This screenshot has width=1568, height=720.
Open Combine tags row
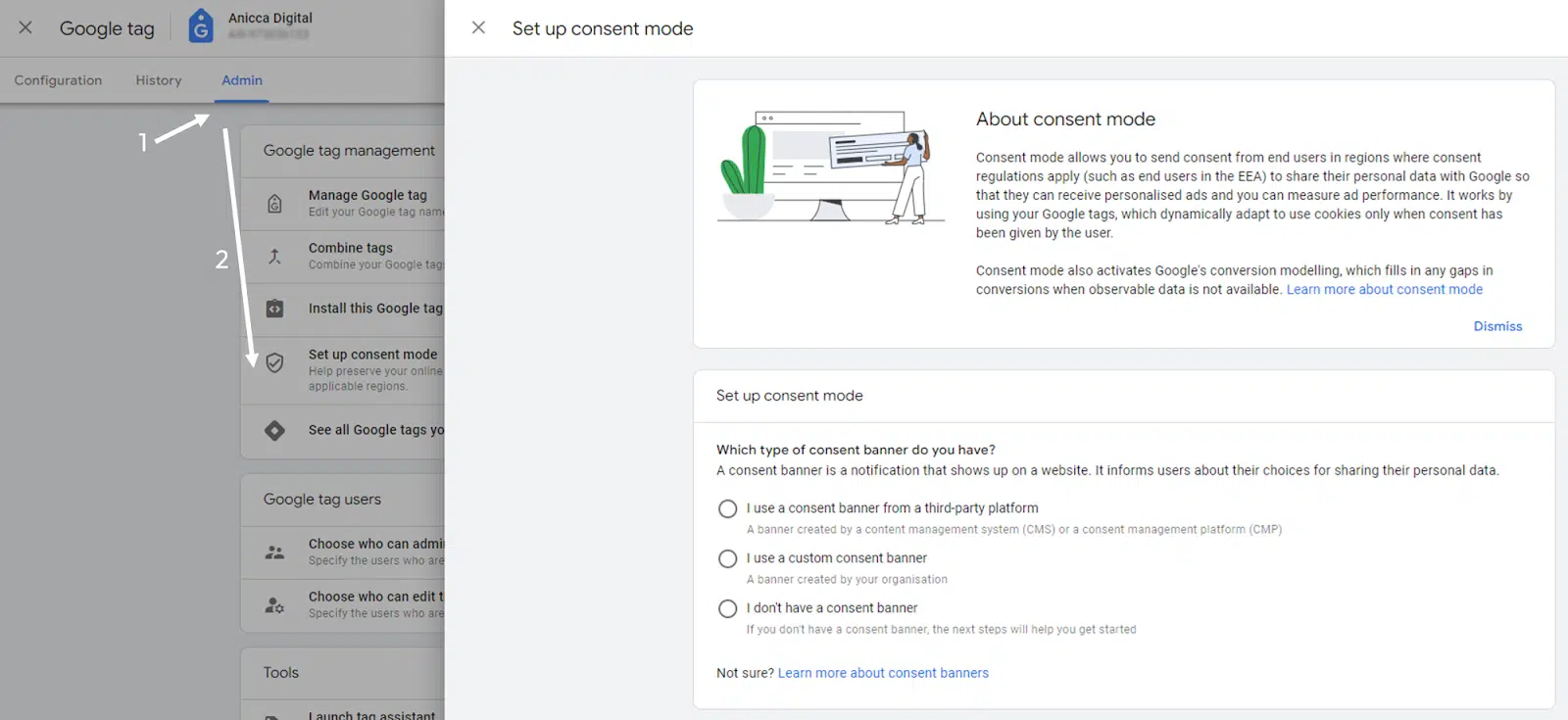coord(343,257)
